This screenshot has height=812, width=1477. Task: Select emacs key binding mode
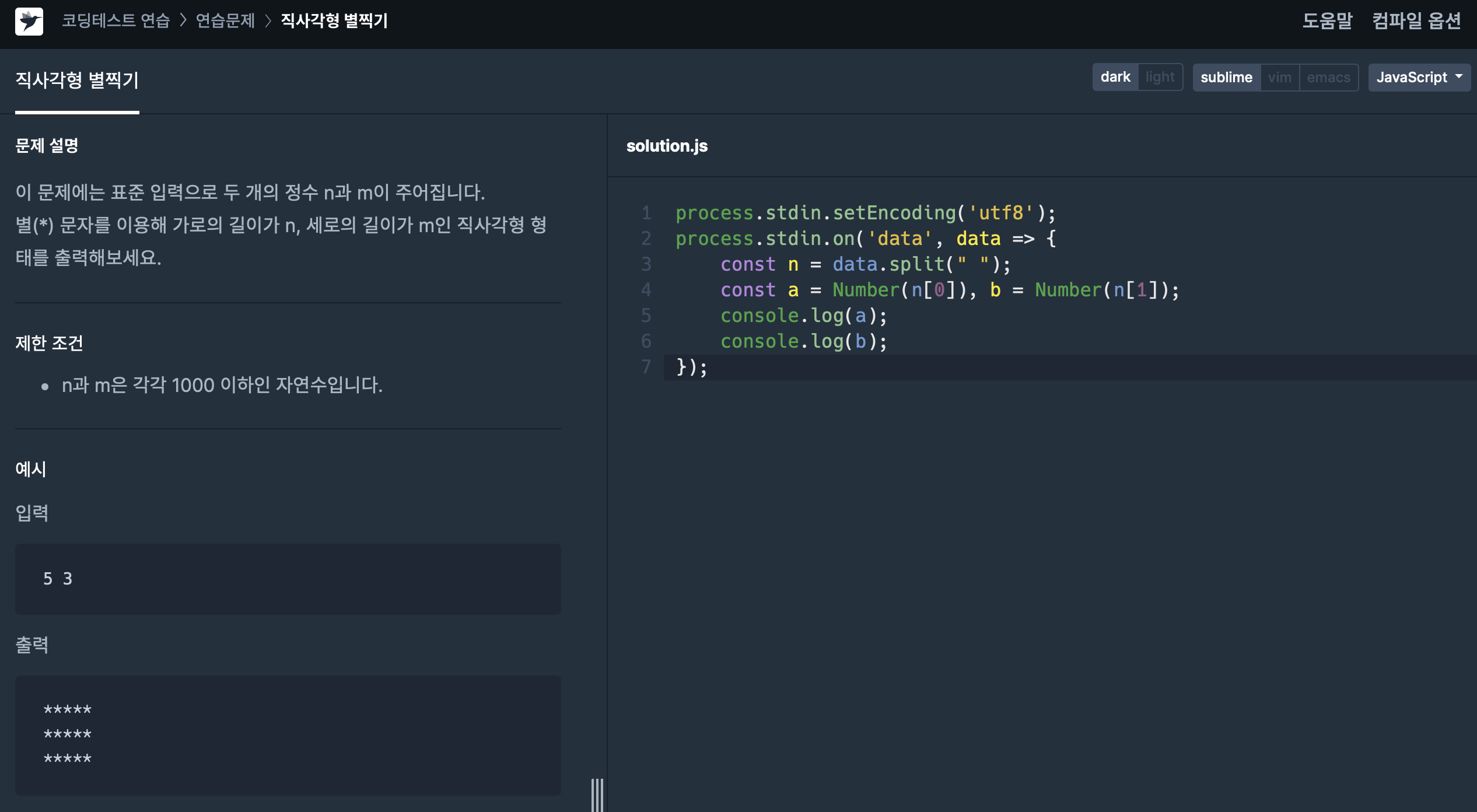(1328, 77)
